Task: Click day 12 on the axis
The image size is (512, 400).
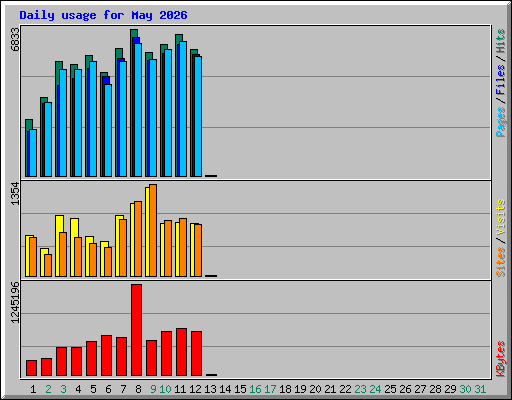Action: 195,389
